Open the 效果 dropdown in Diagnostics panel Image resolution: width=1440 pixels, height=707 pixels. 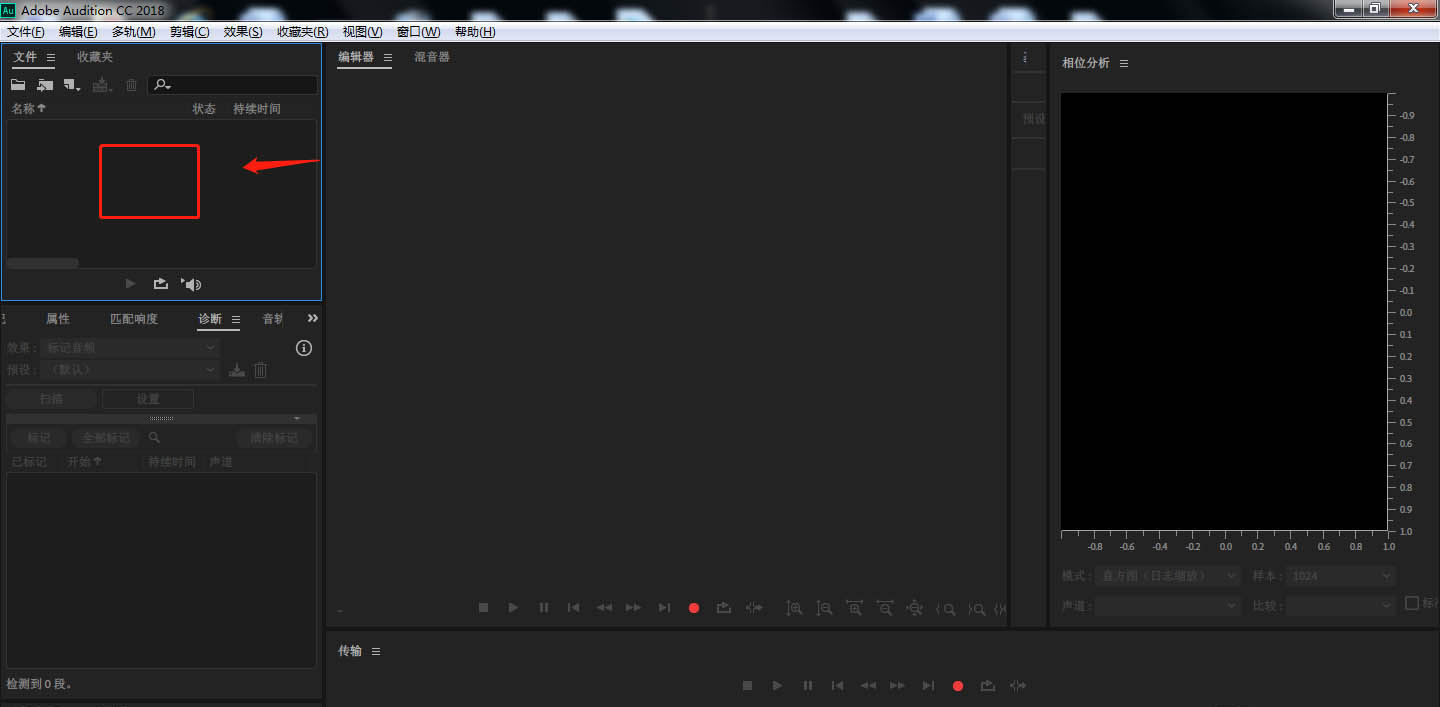[131, 347]
